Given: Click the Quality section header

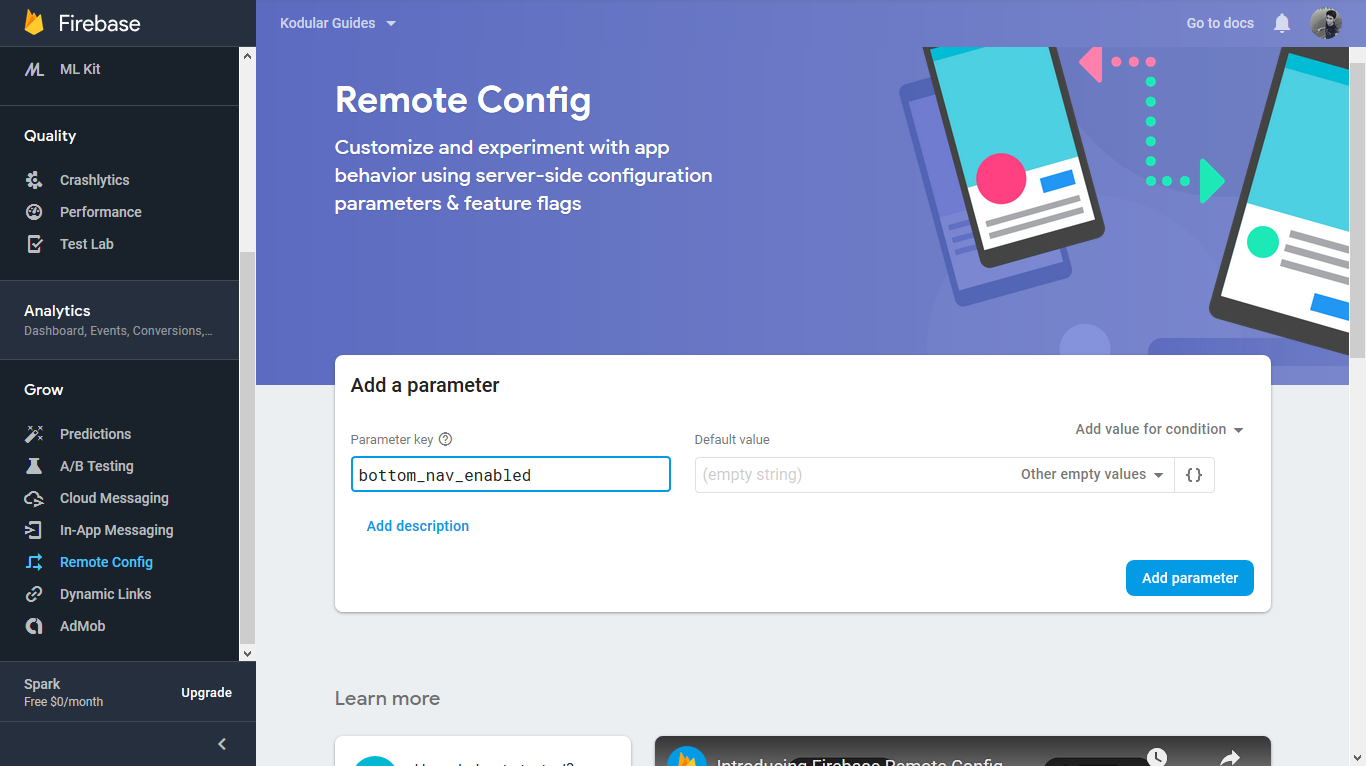Looking at the screenshot, I should click(x=50, y=136).
